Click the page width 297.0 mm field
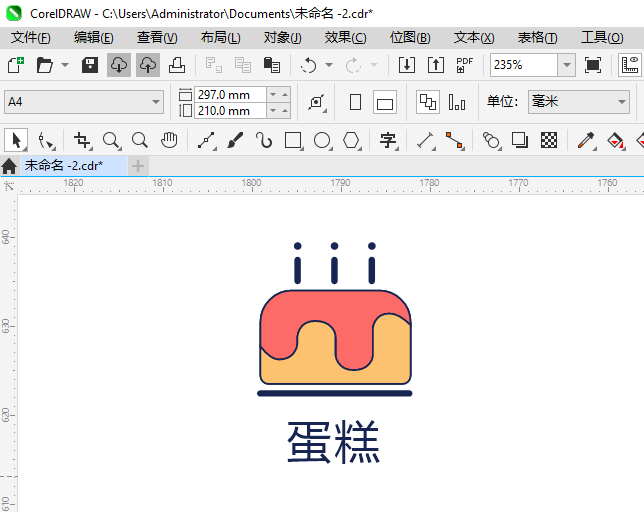This screenshot has height=512, width=644. 230,95
